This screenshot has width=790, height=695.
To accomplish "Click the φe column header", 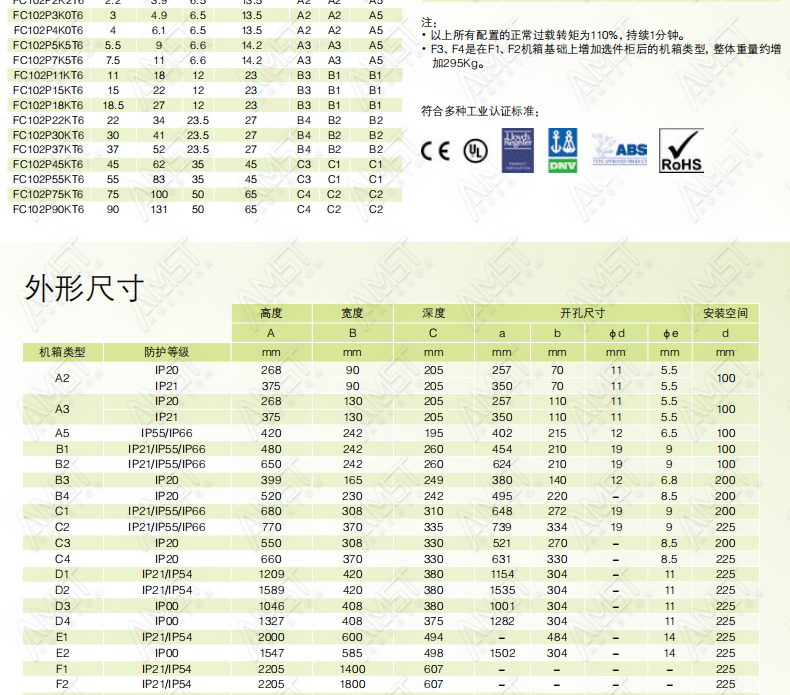I will (x=671, y=334).
